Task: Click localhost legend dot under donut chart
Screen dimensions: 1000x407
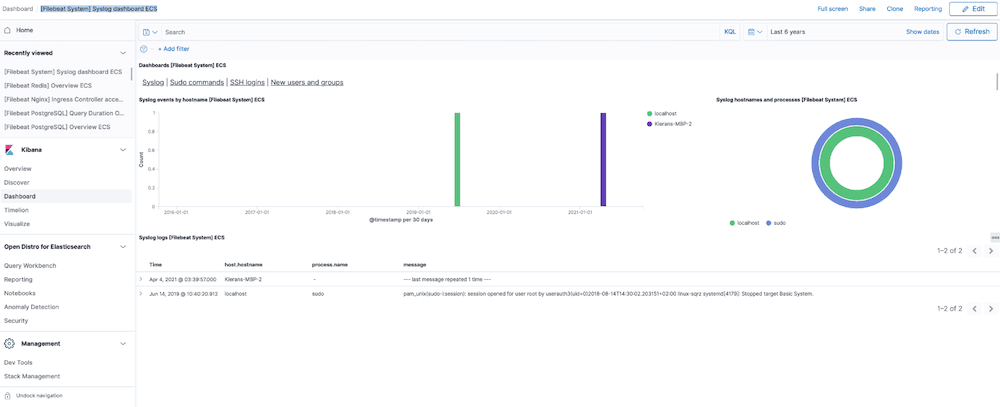Action: 732,223
